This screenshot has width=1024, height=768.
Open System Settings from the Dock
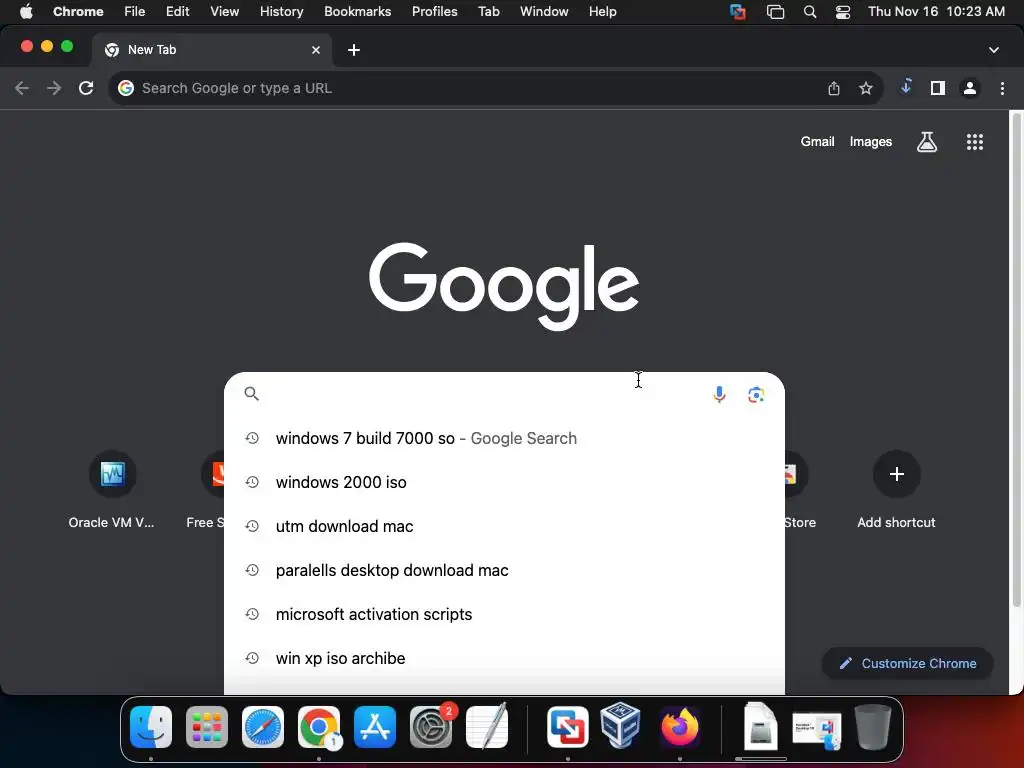(x=431, y=727)
